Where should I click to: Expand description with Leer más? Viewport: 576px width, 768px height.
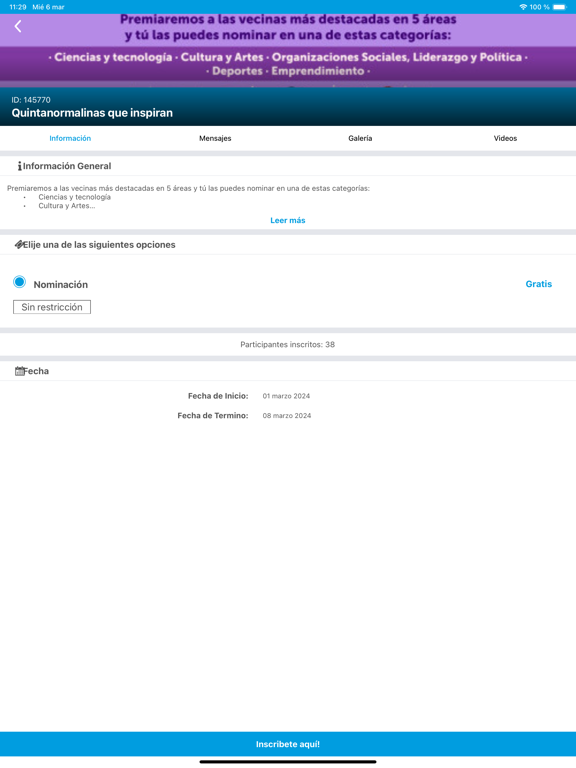click(x=288, y=220)
